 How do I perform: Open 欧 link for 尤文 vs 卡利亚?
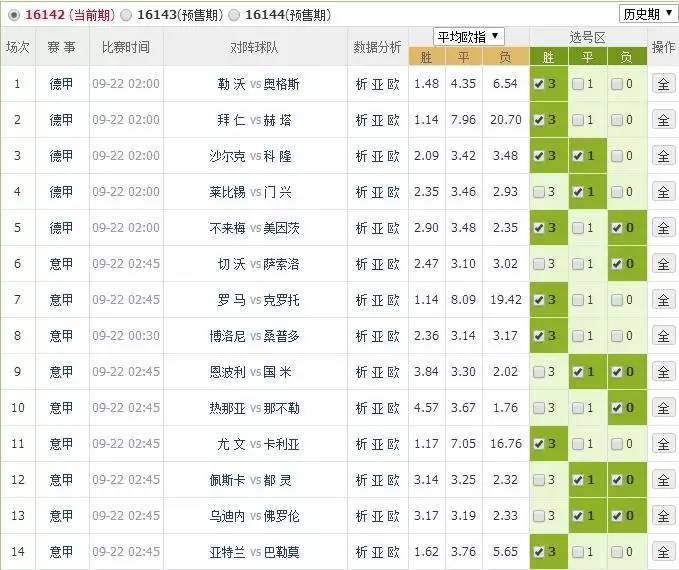pos(394,444)
